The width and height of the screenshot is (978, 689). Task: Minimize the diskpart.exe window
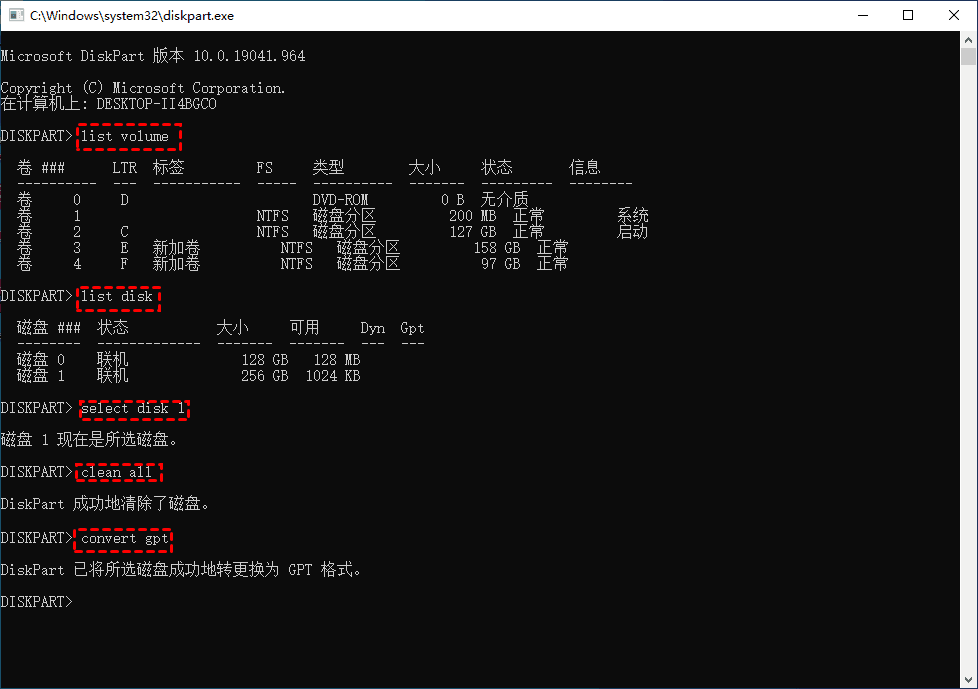click(863, 15)
